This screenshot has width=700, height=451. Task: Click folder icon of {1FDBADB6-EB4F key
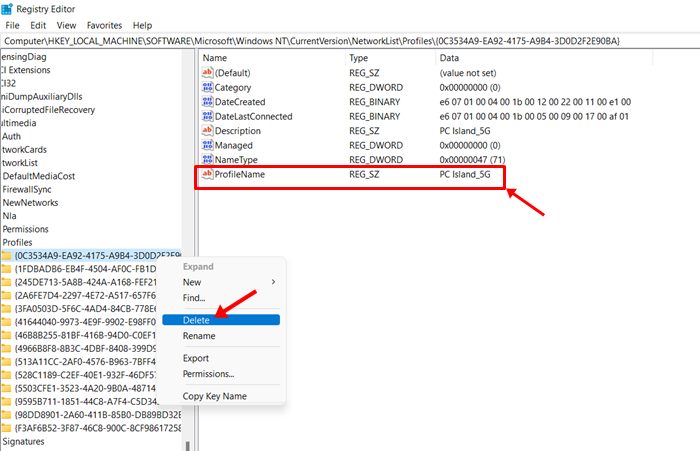pyautogui.click(x=6, y=269)
